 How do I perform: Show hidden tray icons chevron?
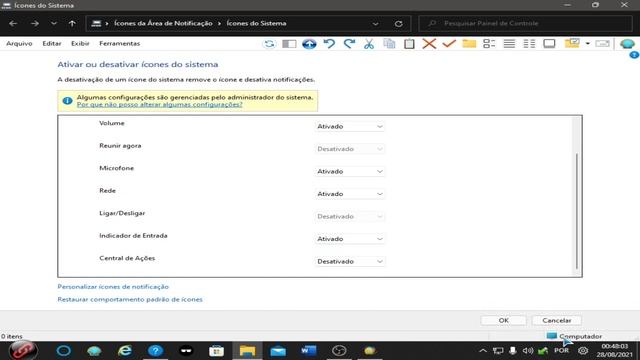coord(483,351)
